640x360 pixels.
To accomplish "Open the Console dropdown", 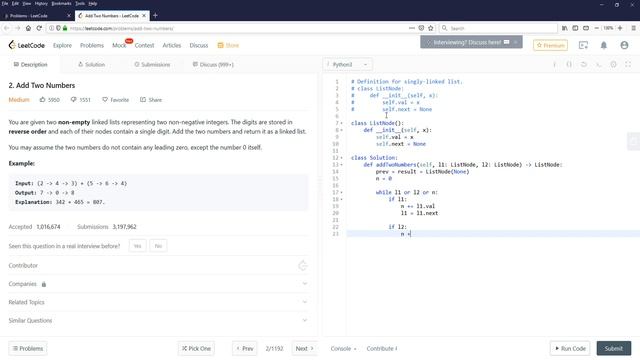I will [343, 349].
